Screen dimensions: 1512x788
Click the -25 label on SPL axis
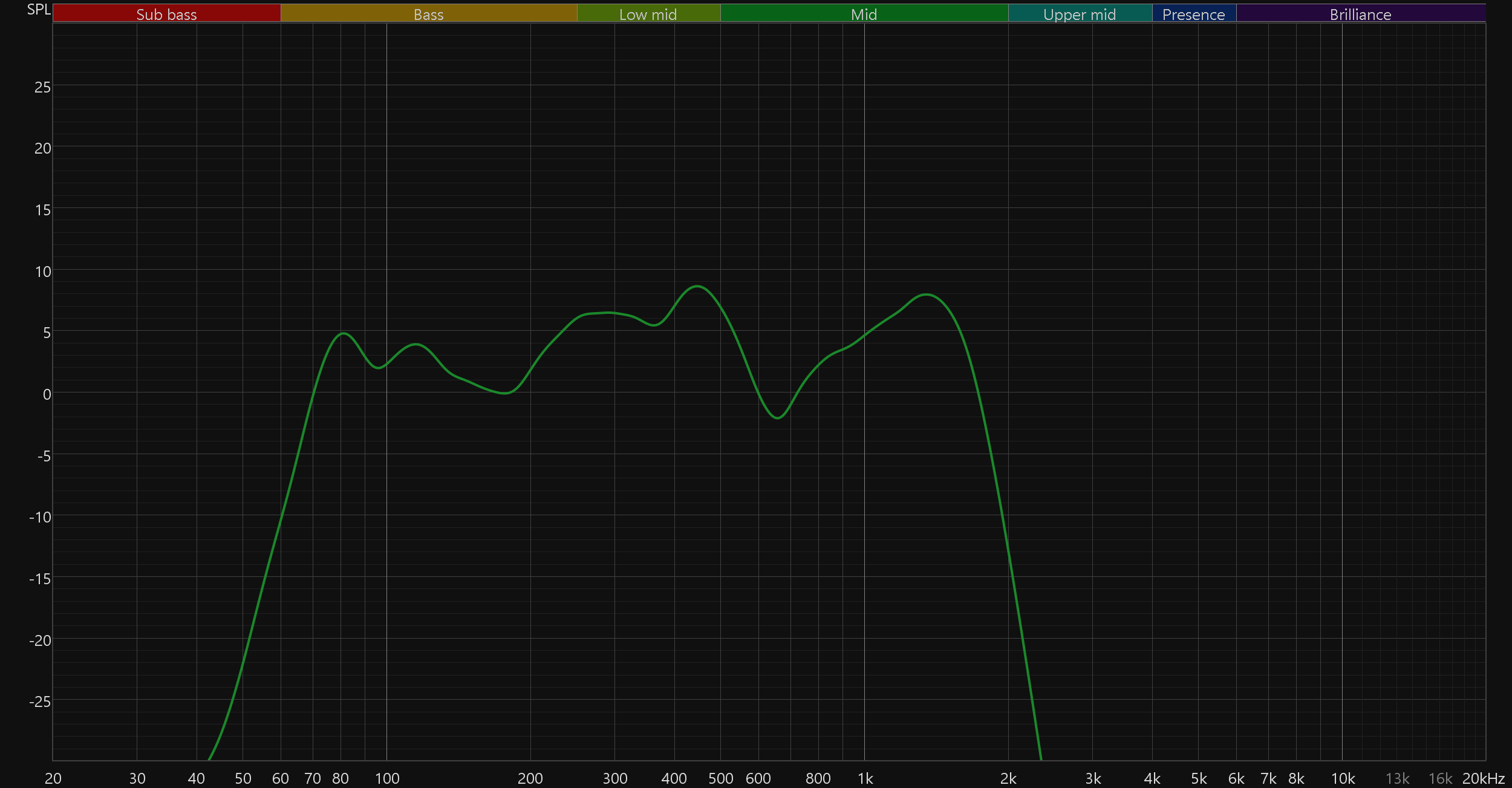click(40, 702)
